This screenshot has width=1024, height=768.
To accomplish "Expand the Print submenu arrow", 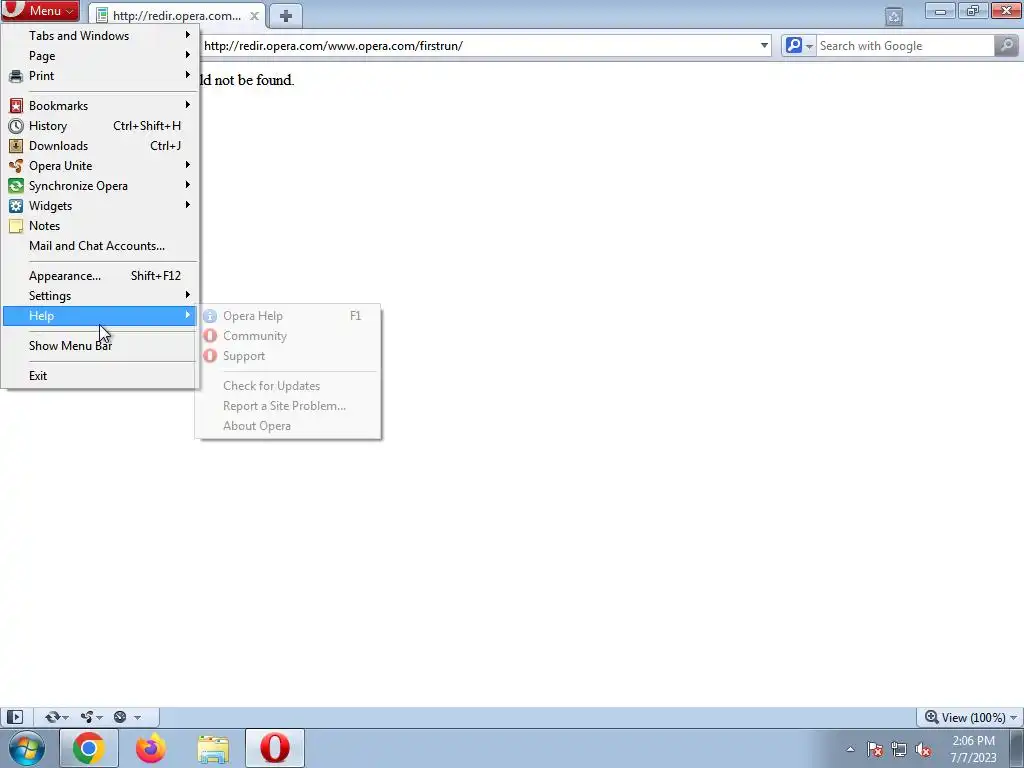I will click(x=187, y=74).
